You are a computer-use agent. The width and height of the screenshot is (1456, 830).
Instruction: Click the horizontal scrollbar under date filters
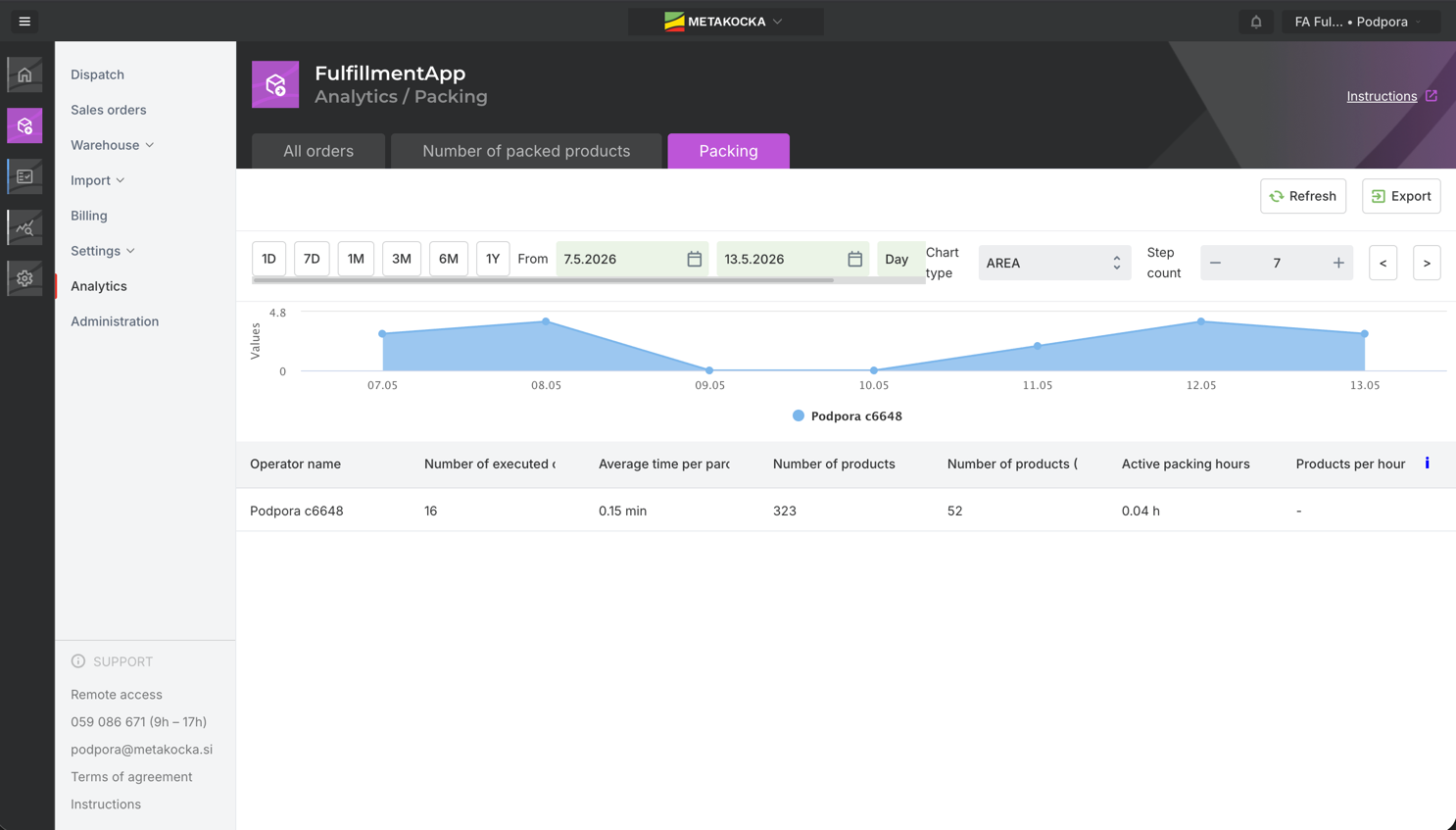(543, 280)
